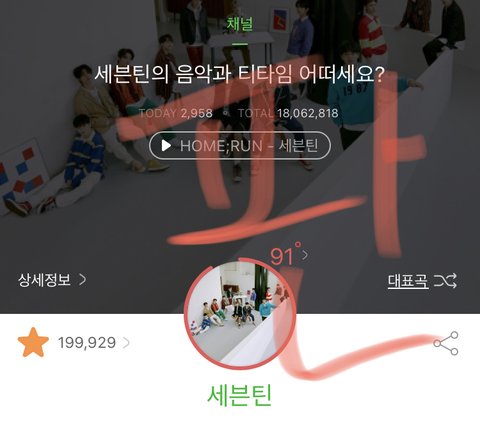The image size is (480, 426).
Task: Play HOME;RUN - 세븐틴 track
Action: click(x=240, y=146)
